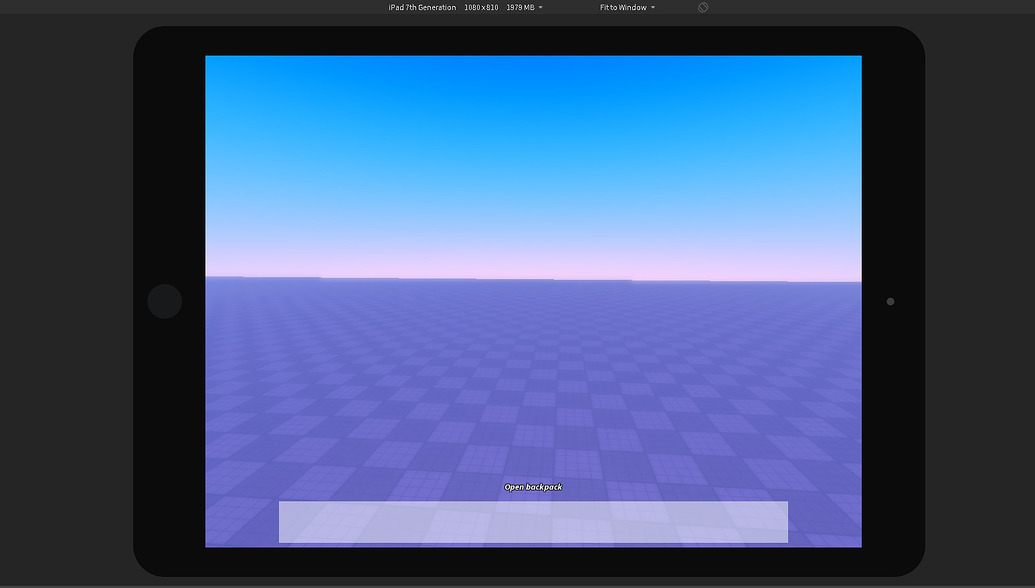Viewport: 1035px width, 588px height.
Task: Open the Fit to Window zoom dropdown
Action: click(x=625, y=7)
